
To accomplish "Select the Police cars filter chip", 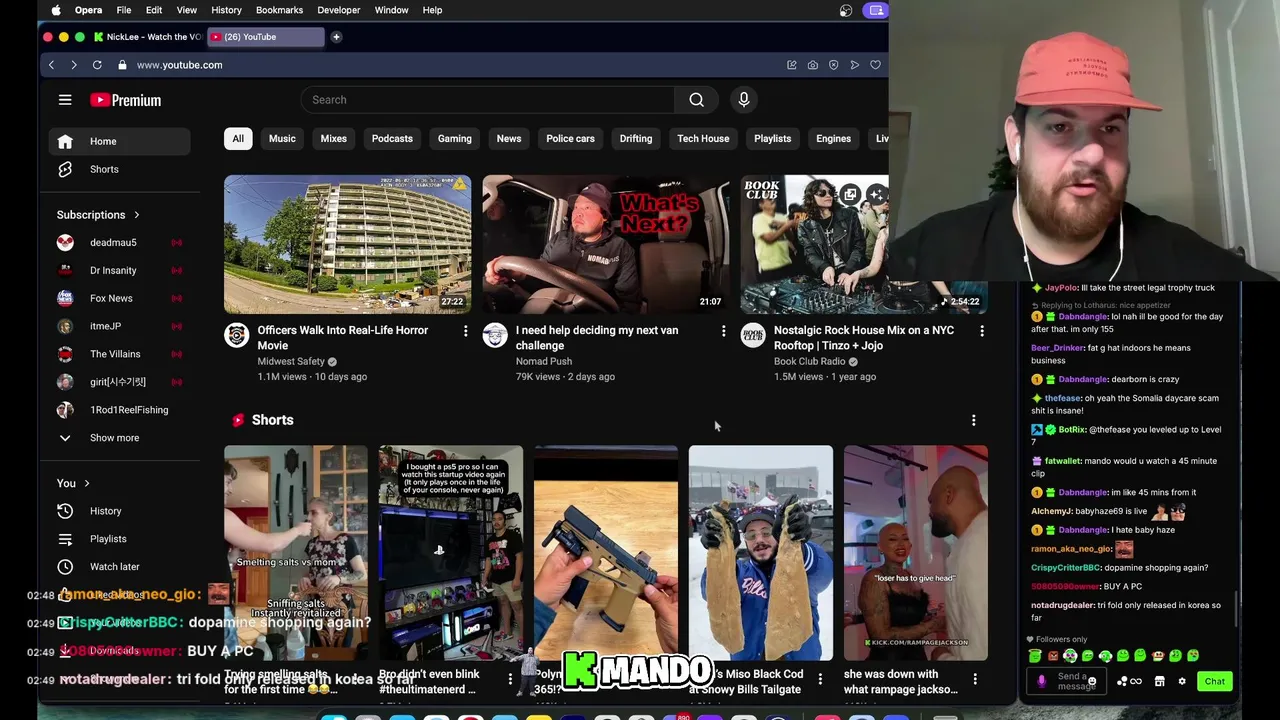I will coord(570,139).
